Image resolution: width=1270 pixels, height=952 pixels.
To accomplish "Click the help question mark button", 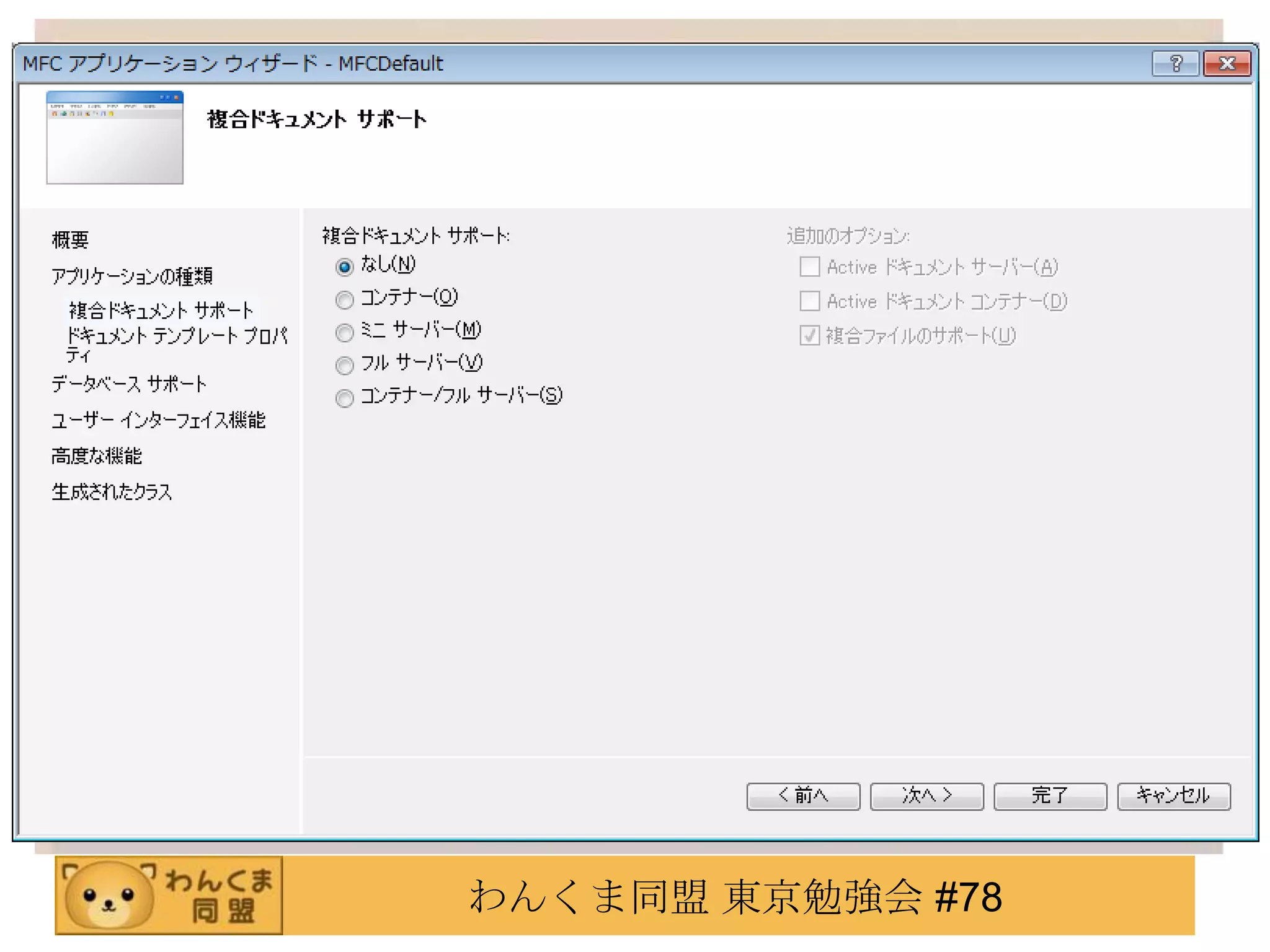I will [1175, 64].
